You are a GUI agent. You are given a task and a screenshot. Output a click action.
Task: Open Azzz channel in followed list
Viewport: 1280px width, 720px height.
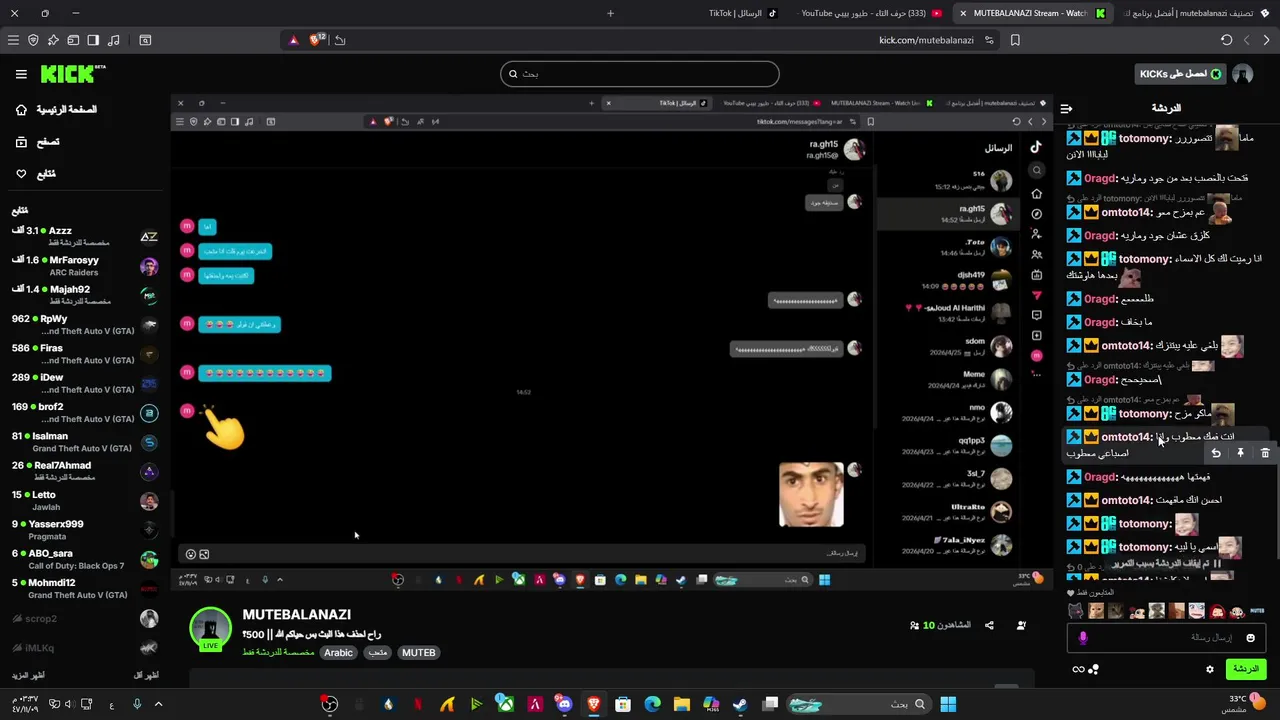pyautogui.click(x=85, y=236)
